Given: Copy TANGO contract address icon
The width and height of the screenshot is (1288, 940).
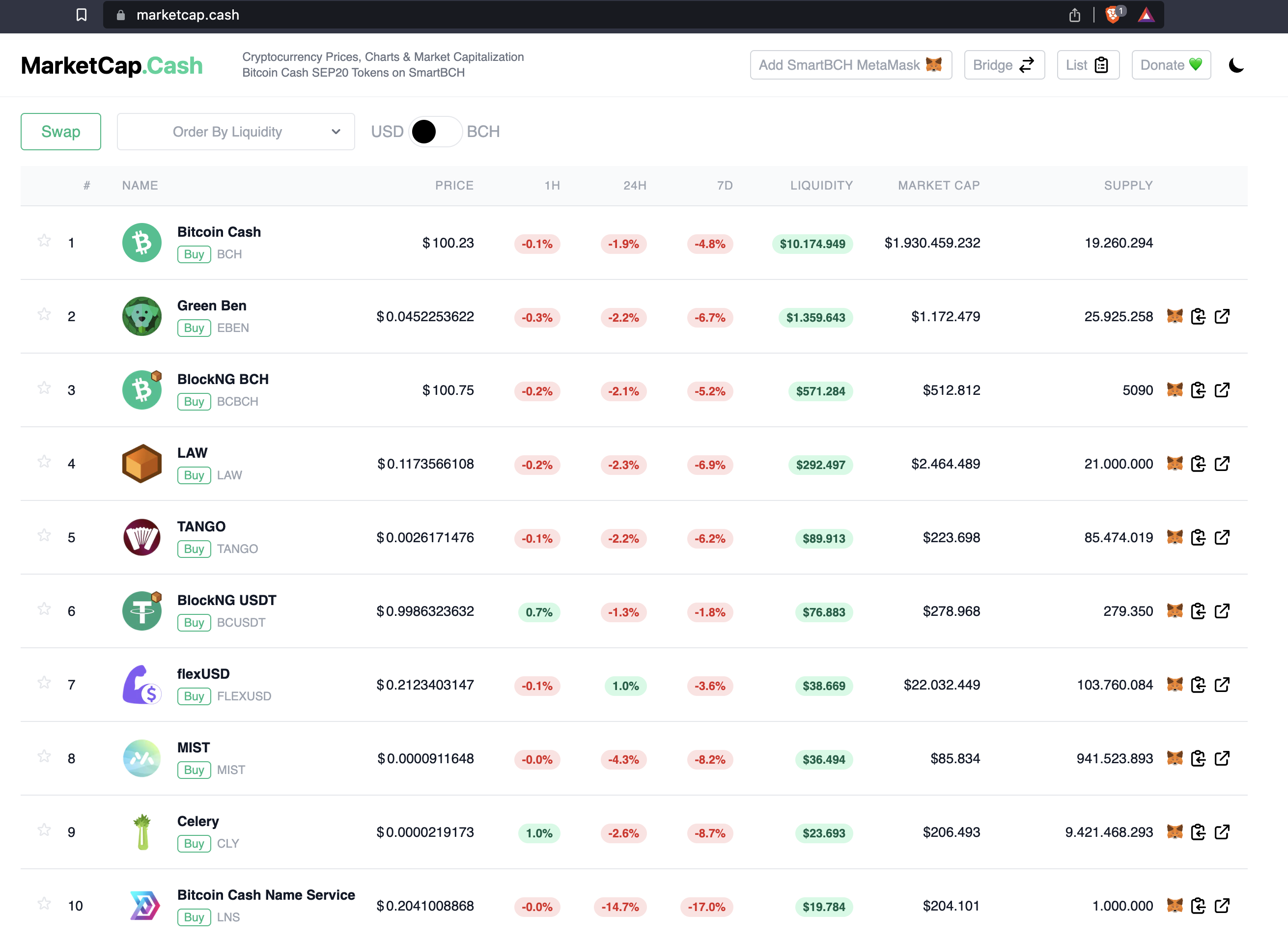Looking at the screenshot, I should point(1198,537).
